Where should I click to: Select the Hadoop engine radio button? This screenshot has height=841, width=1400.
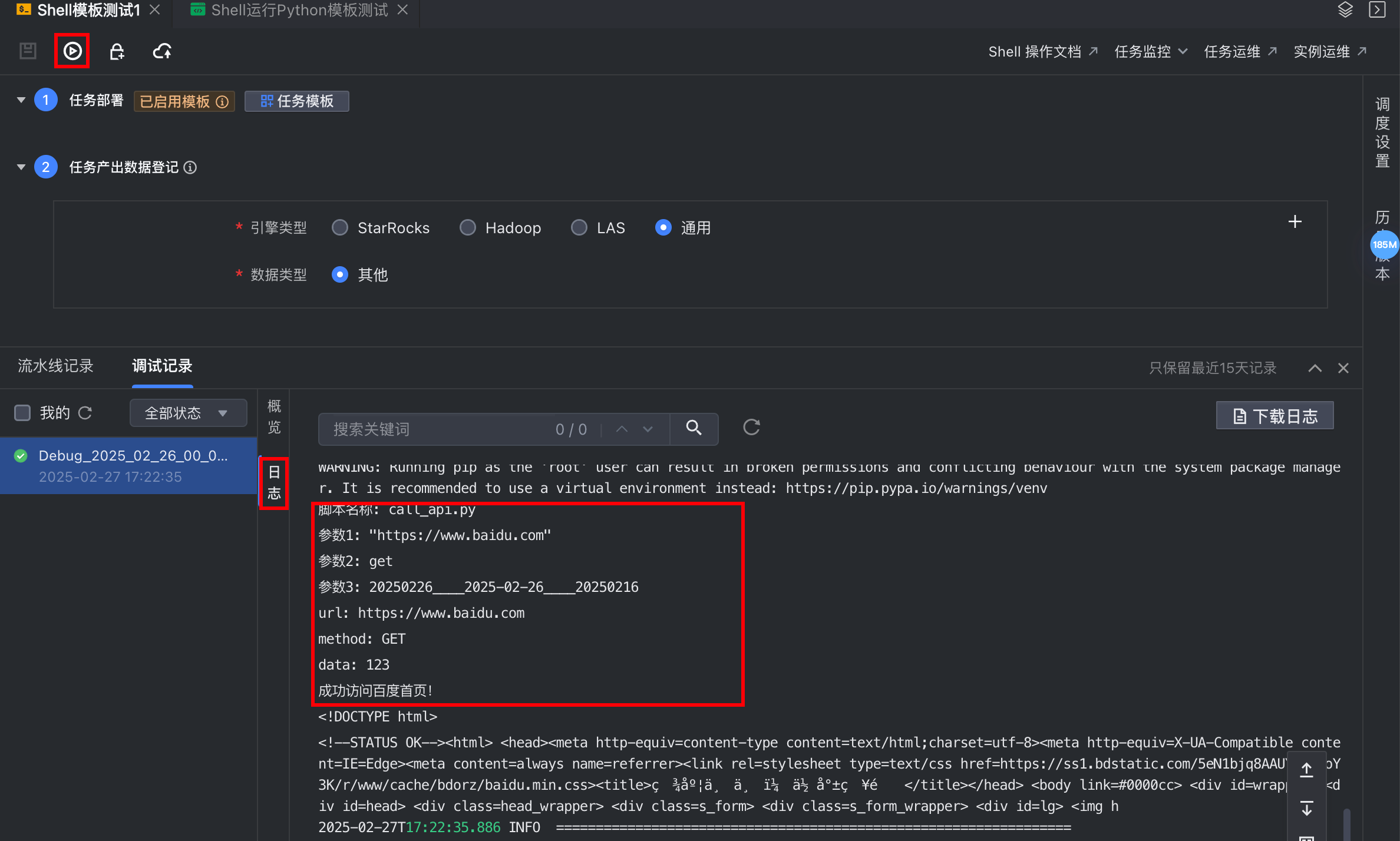click(468, 228)
